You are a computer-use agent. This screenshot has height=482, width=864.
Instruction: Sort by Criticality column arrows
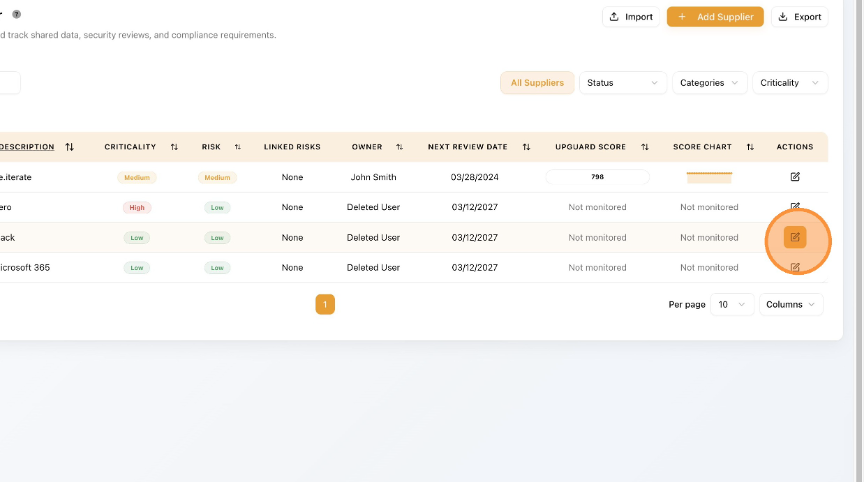tap(174, 147)
